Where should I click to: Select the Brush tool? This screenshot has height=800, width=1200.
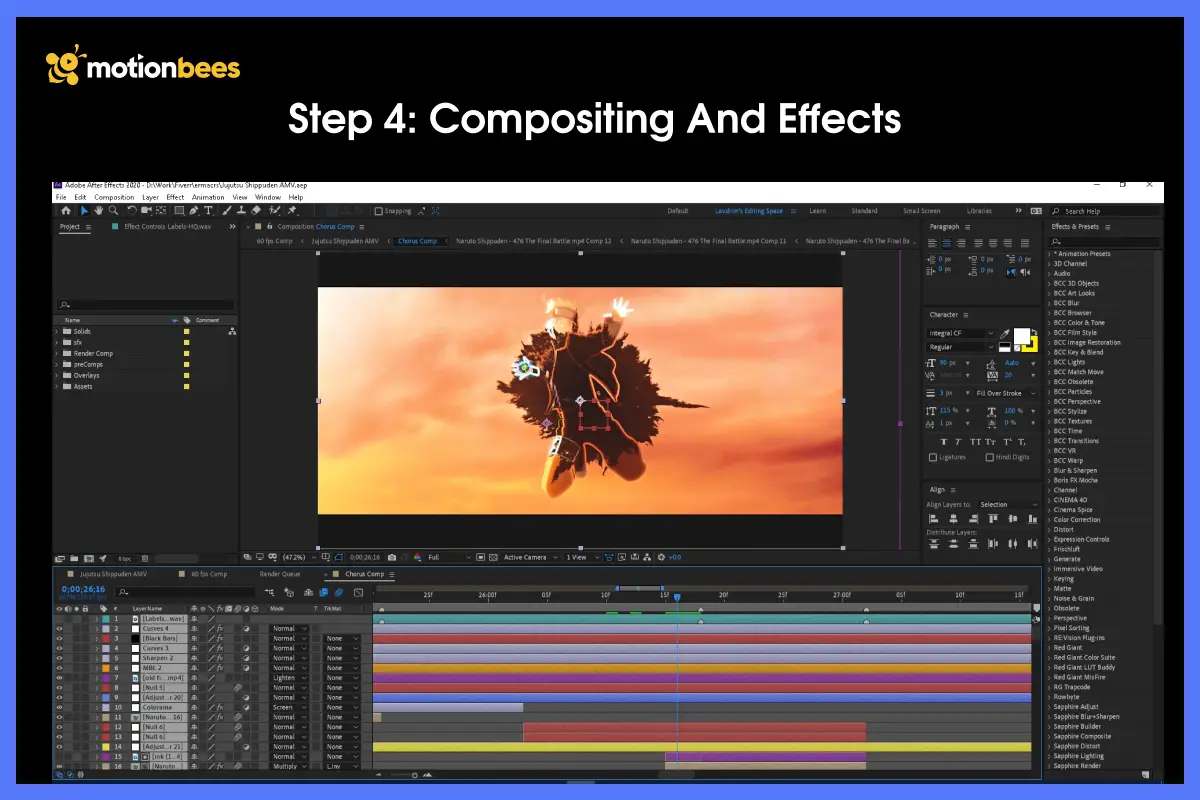(227, 210)
